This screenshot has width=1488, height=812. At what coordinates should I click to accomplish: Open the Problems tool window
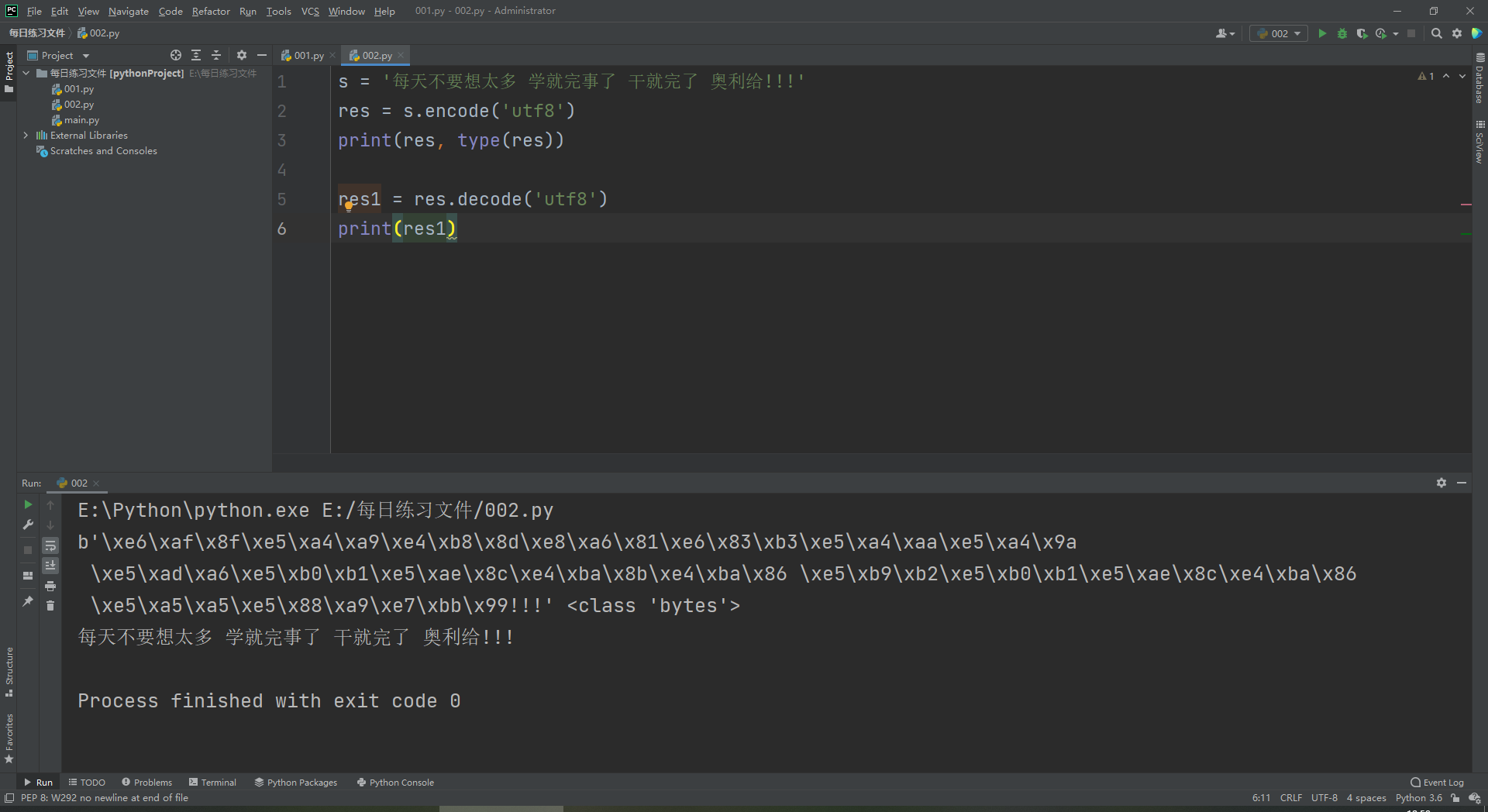146,783
